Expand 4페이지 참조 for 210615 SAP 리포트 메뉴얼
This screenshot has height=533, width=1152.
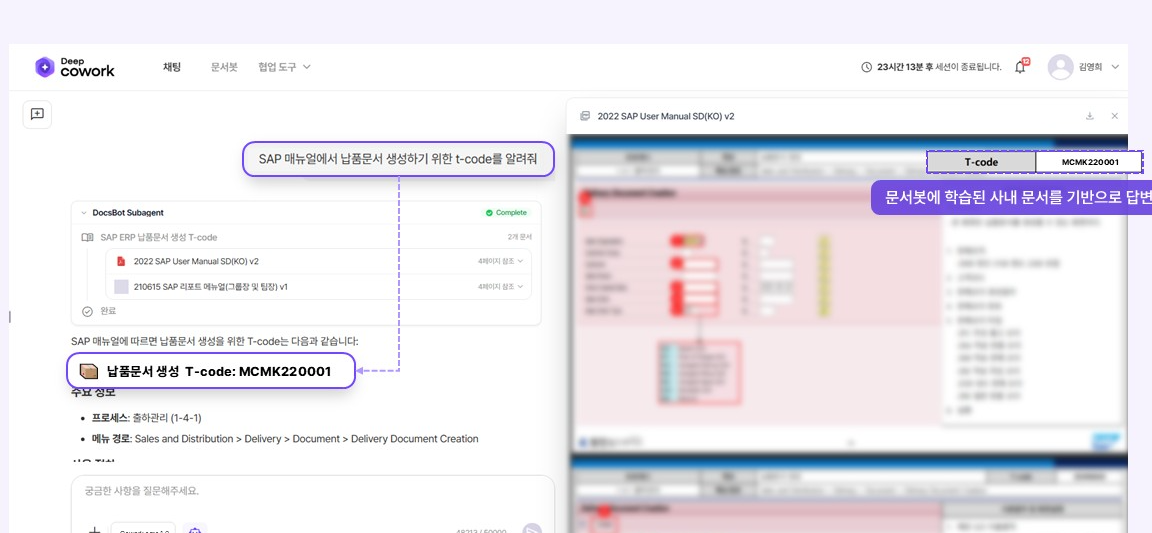pyautogui.click(x=500, y=286)
